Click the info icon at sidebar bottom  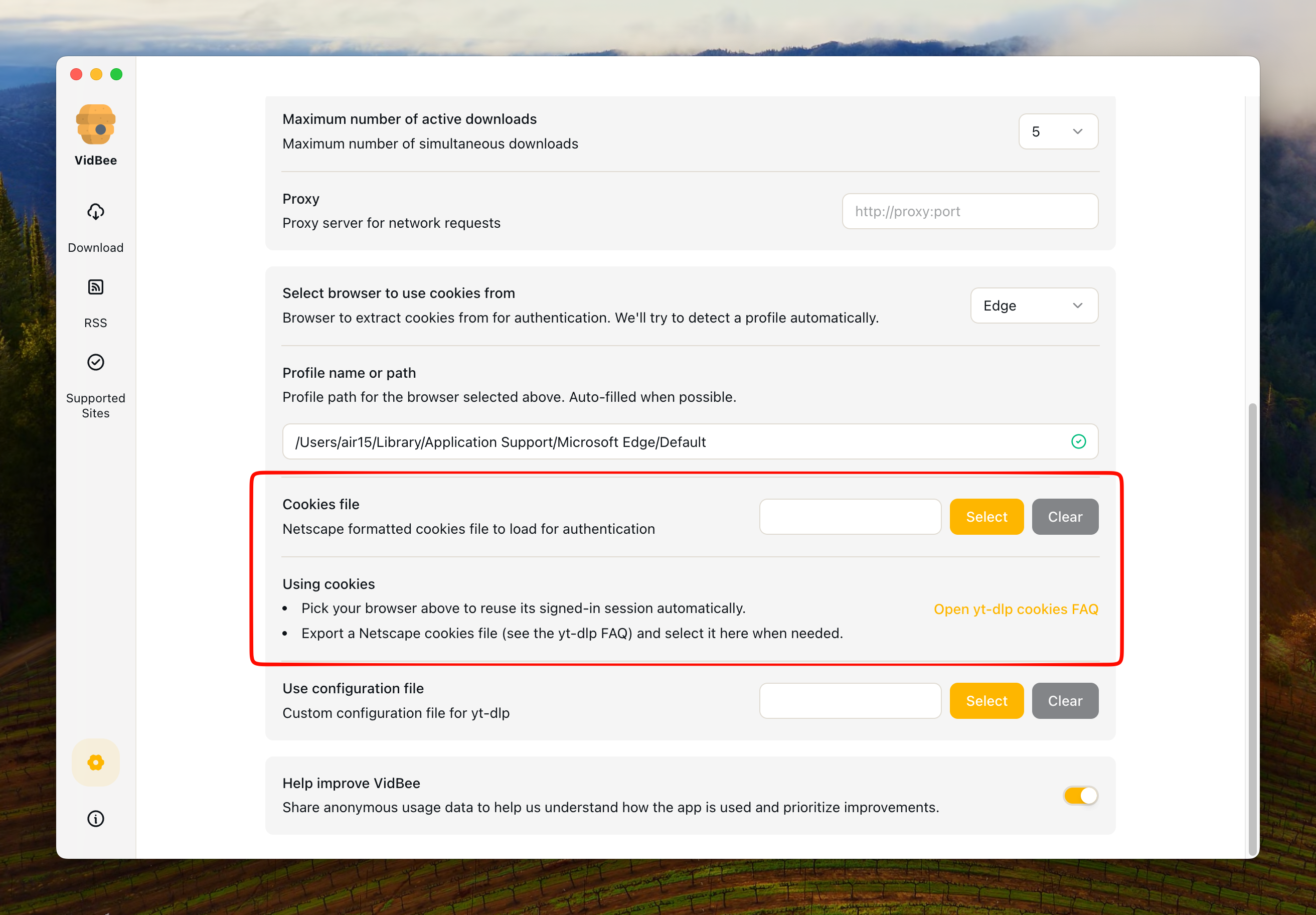[x=95, y=819]
